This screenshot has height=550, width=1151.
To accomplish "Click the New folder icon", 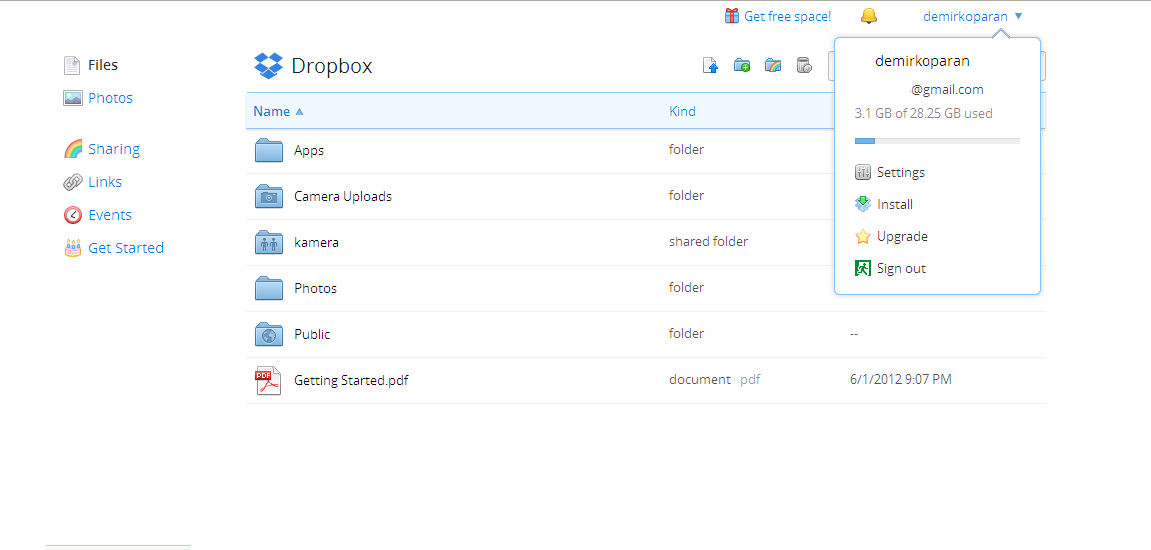I will click(742, 66).
